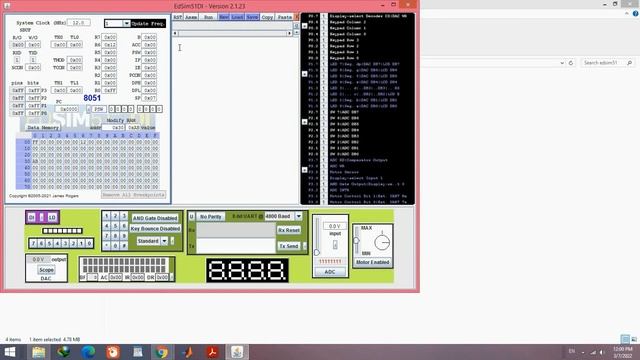The height and width of the screenshot is (360, 640).
Task: Open the update frequency dropdown
Action: 126,23
